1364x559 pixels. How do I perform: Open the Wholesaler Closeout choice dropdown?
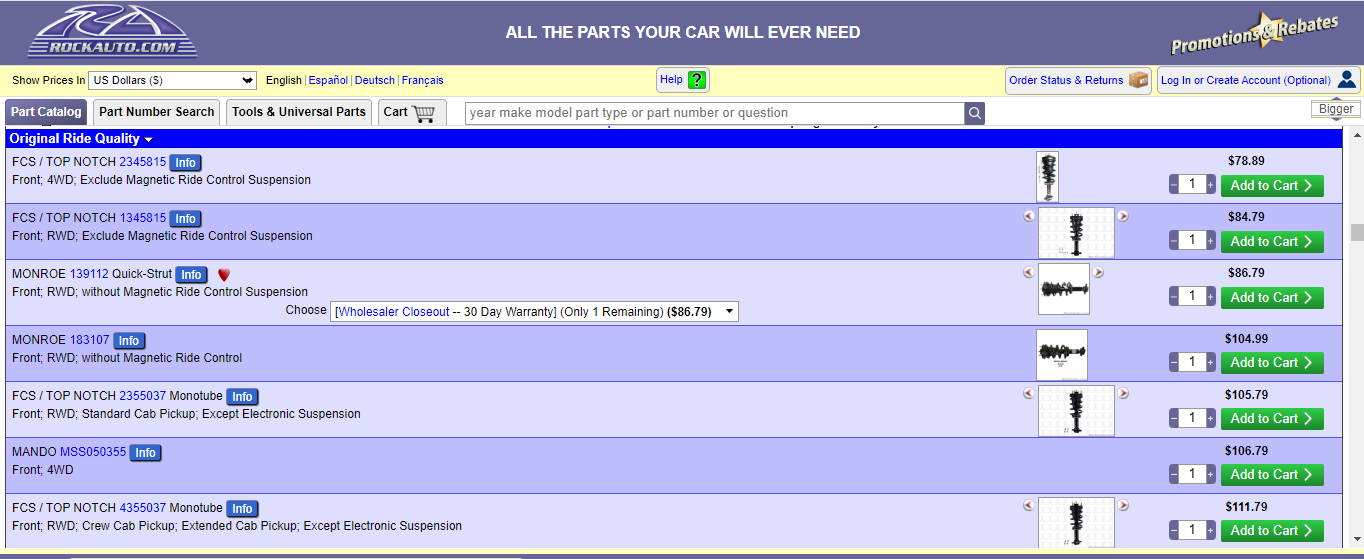(x=535, y=312)
